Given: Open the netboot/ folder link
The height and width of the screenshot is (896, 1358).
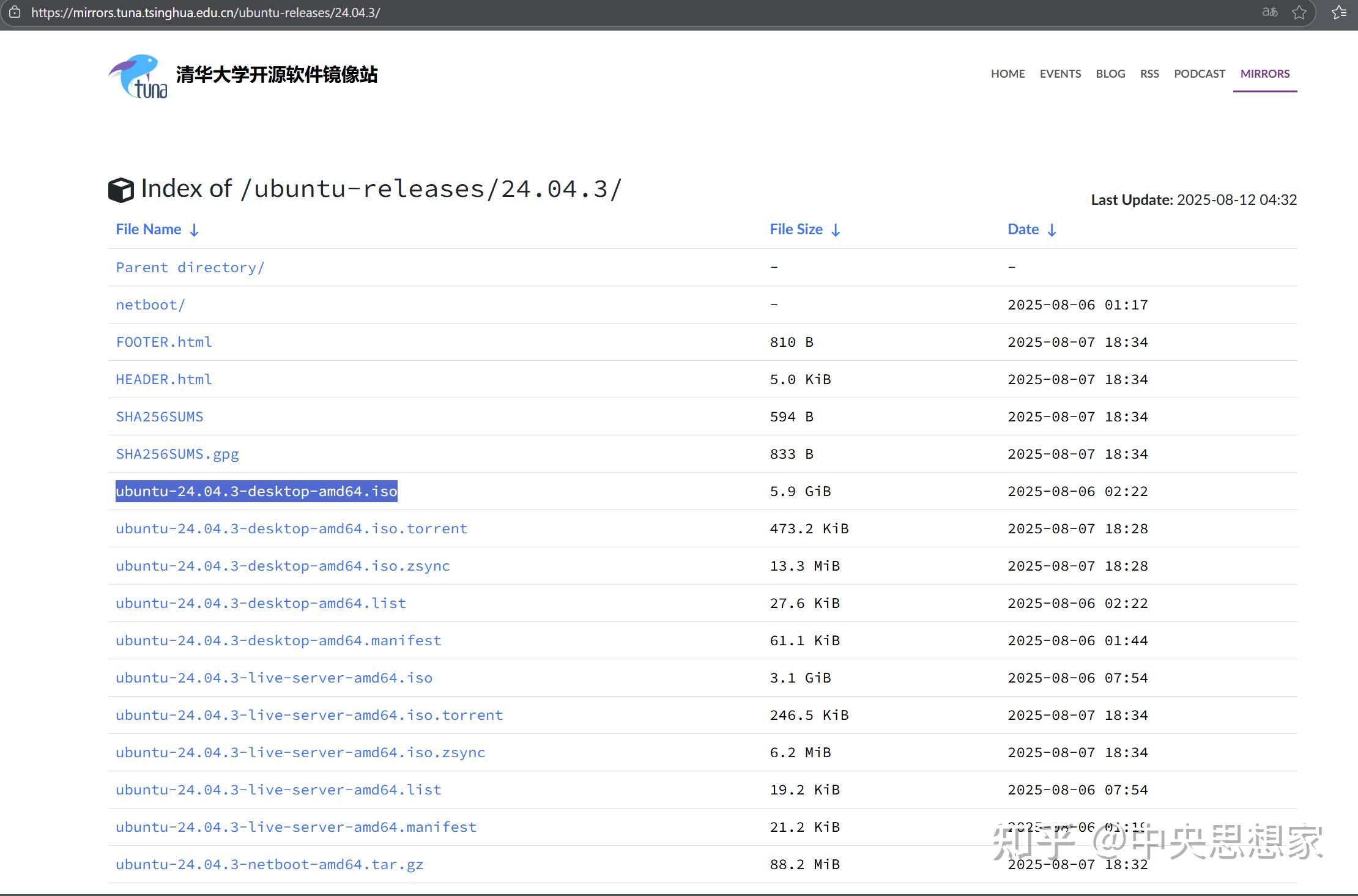Looking at the screenshot, I should [x=150, y=305].
